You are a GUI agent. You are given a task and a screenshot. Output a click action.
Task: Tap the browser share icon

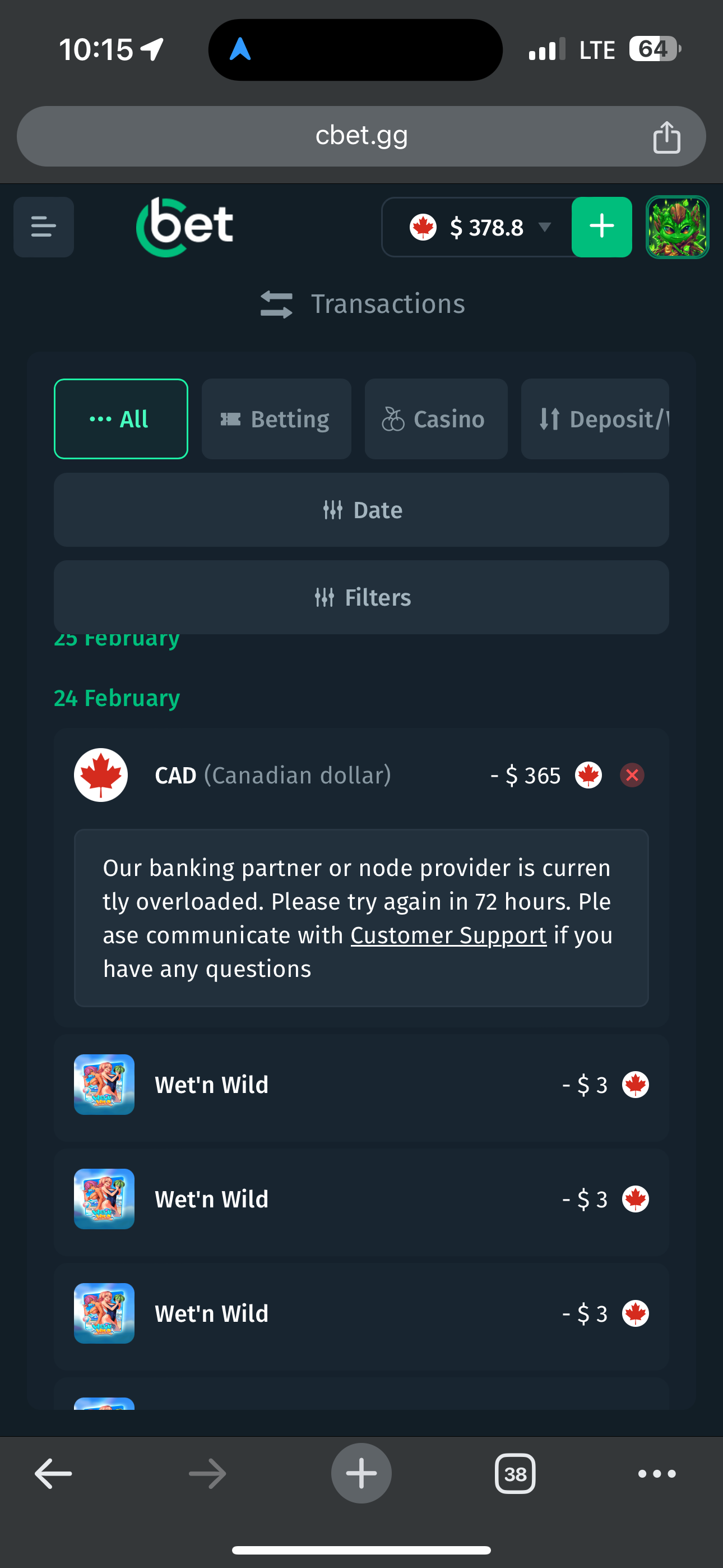(666, 137)
